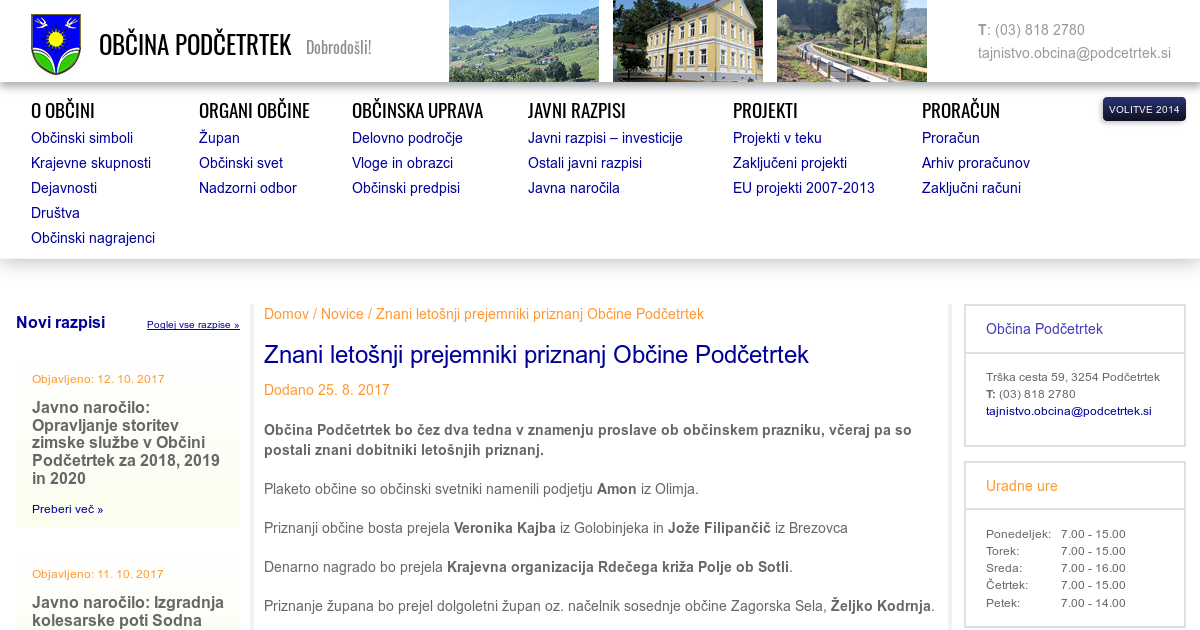
Task: Open EU projekti 2007-2013 link
Action: [x=803, y=188]
